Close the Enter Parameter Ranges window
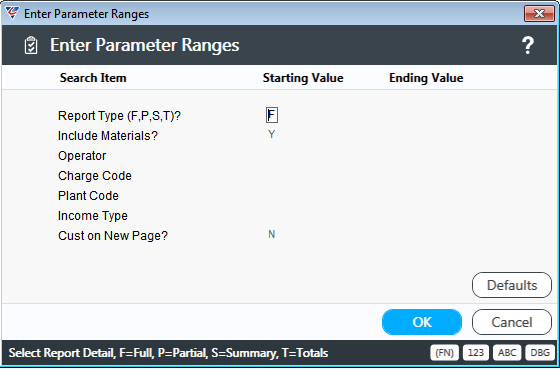The height and width of the screenshot is (369, 560). tap(539, 14)
